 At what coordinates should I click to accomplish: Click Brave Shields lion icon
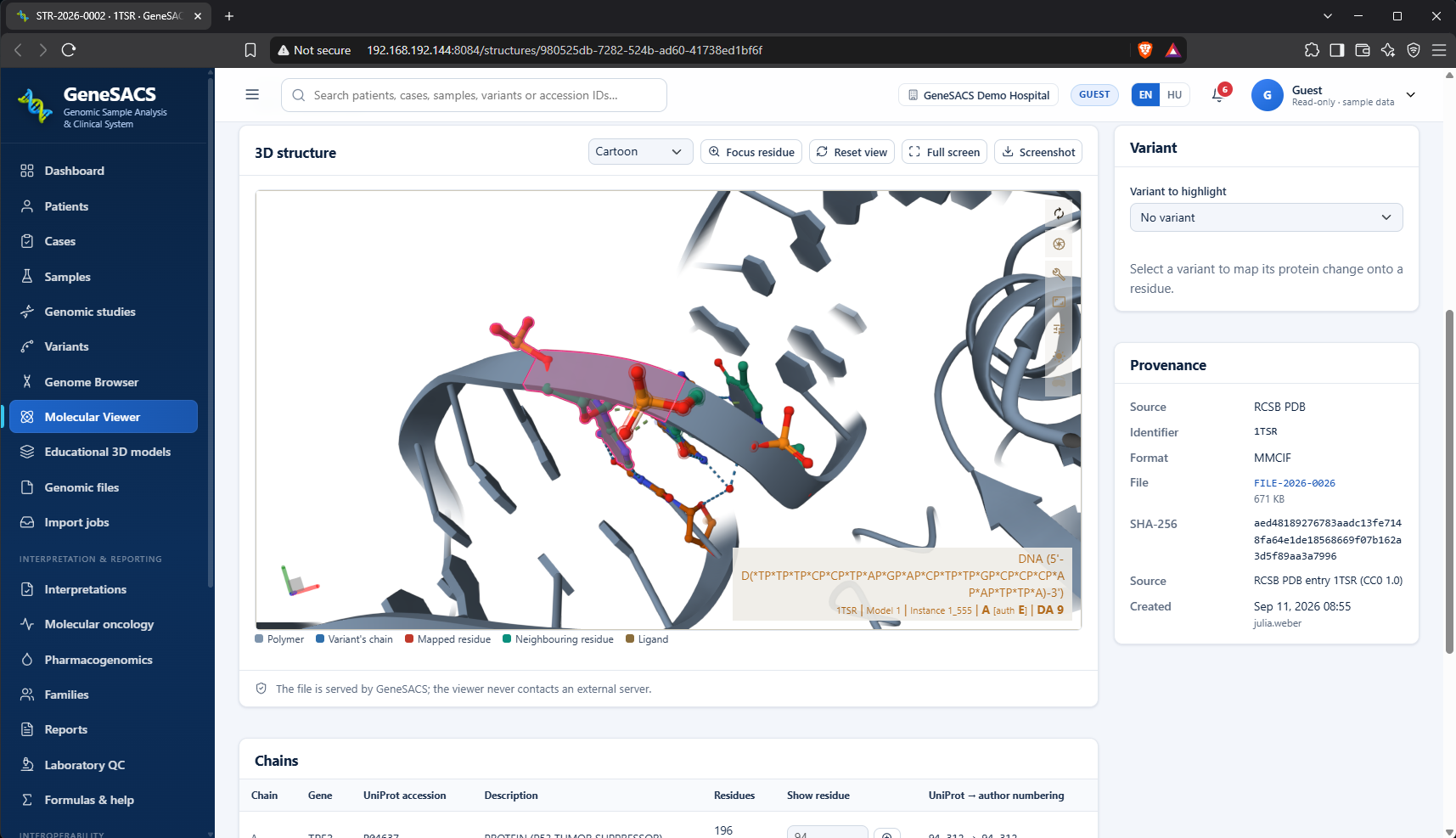click(1144, 50)
